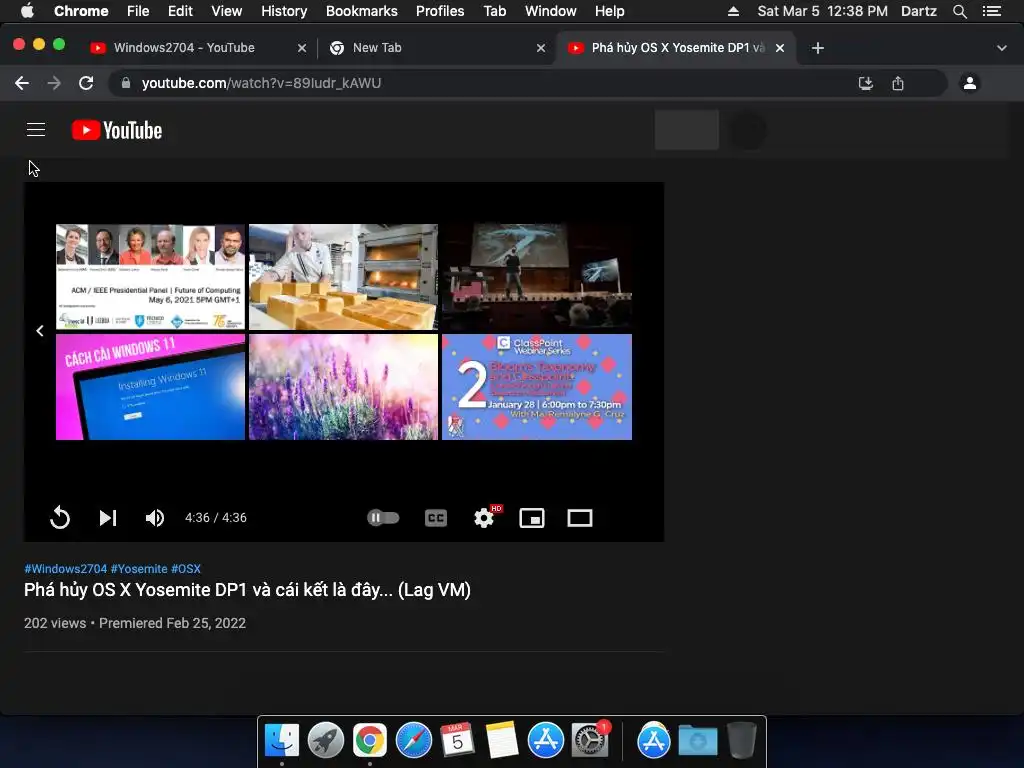The image size is (1024, 768).
Task: Open the Tab menu
Action: point(494,11)
